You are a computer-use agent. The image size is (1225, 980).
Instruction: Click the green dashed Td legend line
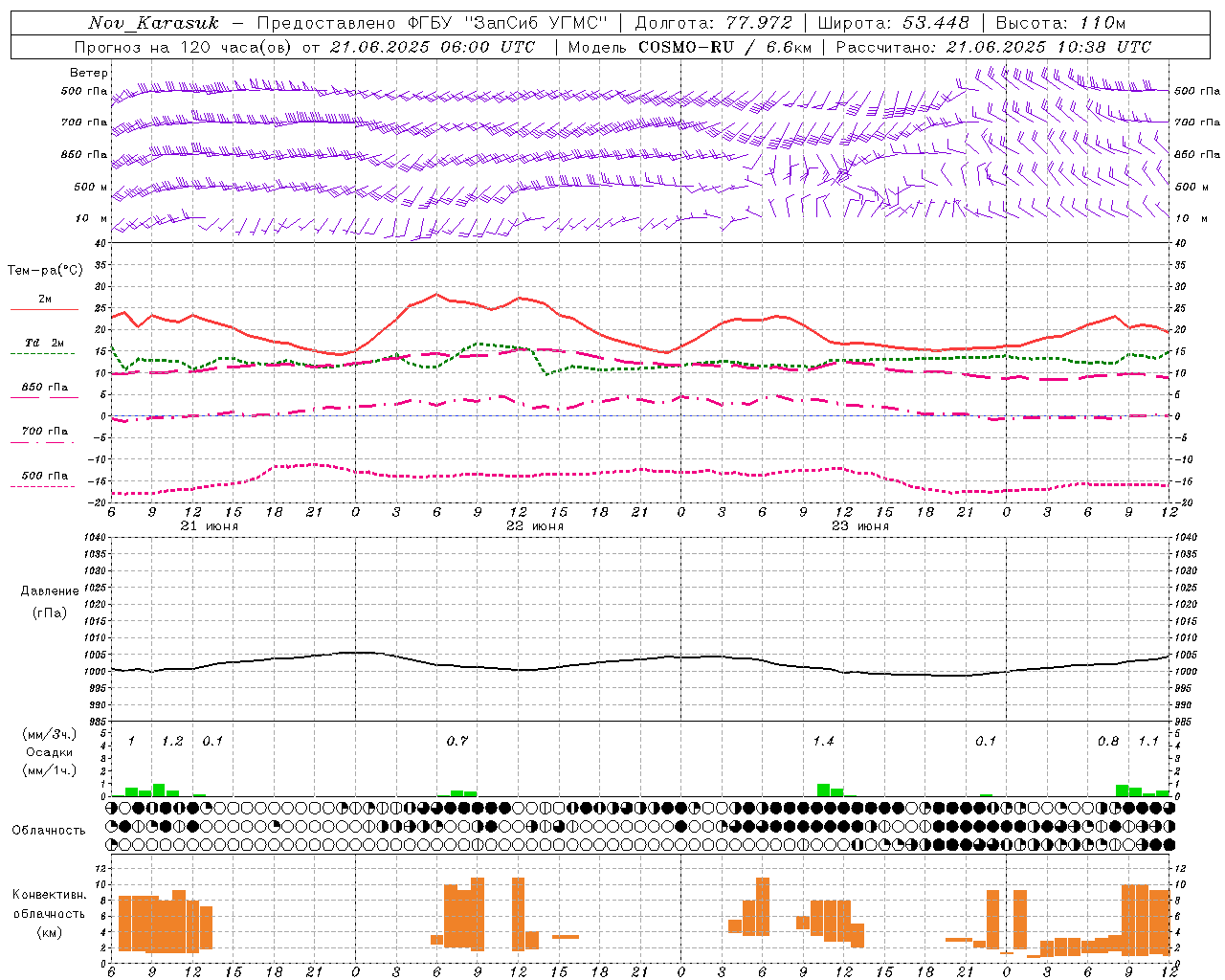(x=42, y=354)
